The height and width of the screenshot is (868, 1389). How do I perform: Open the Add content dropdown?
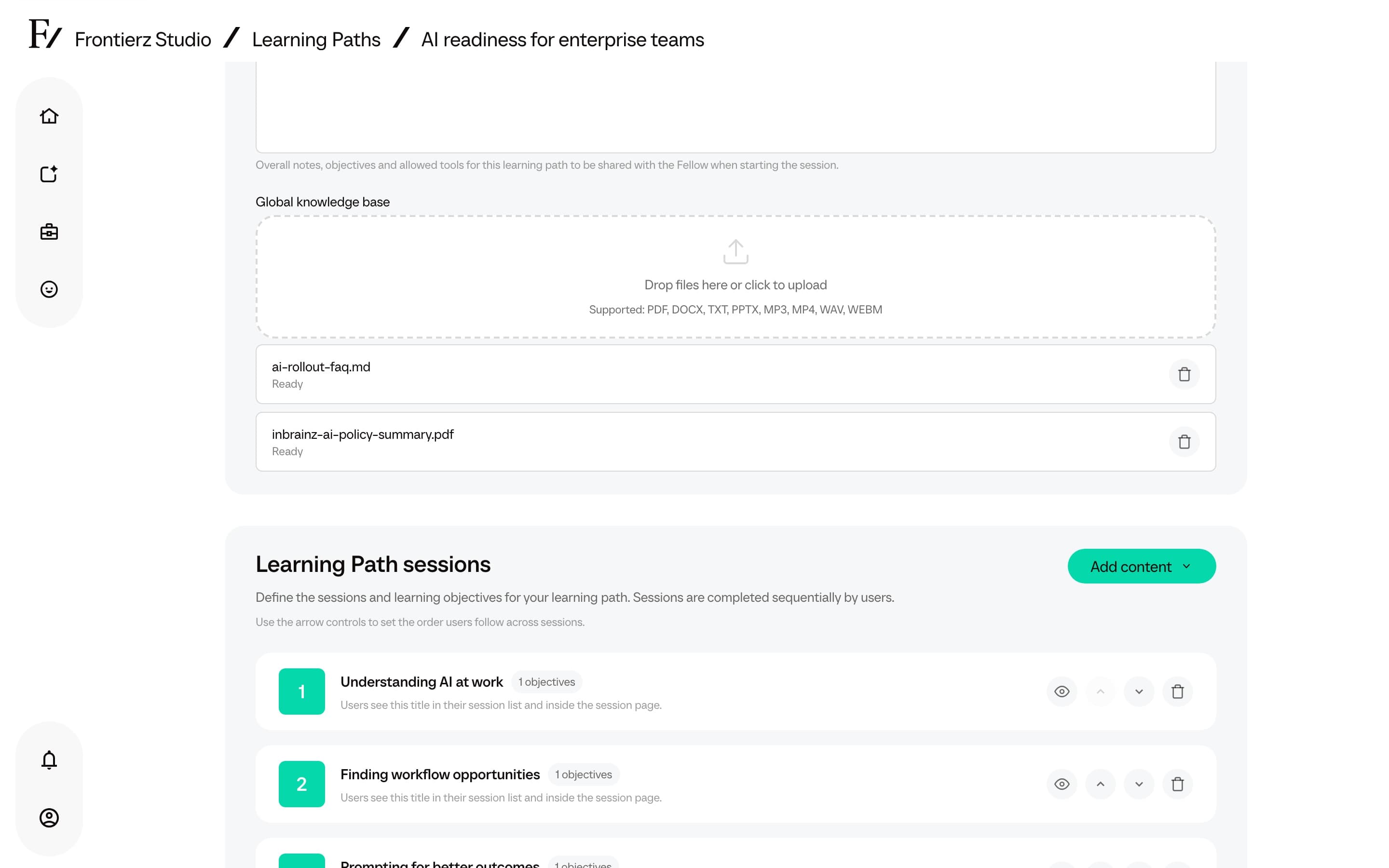(x=1141, y=566)
